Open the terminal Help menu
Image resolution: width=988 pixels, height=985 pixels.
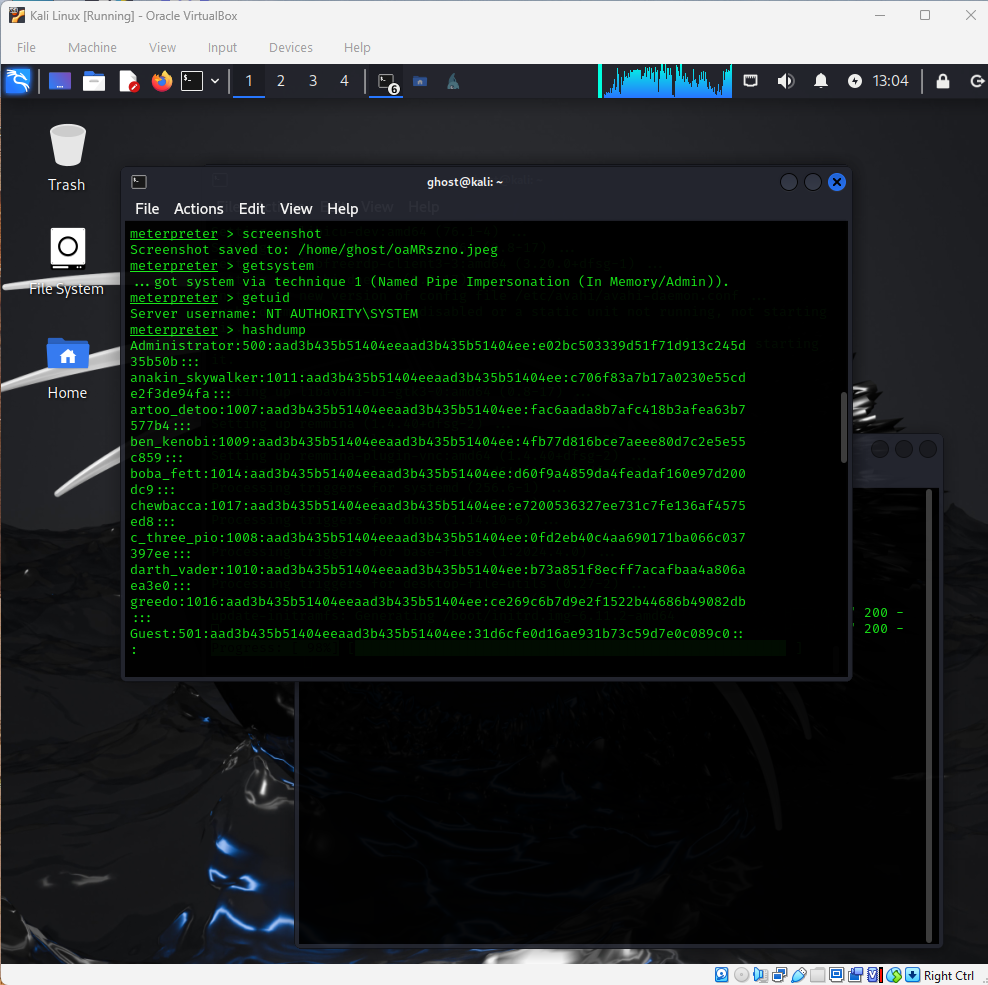pyautogui.click(x=342, y=209)
